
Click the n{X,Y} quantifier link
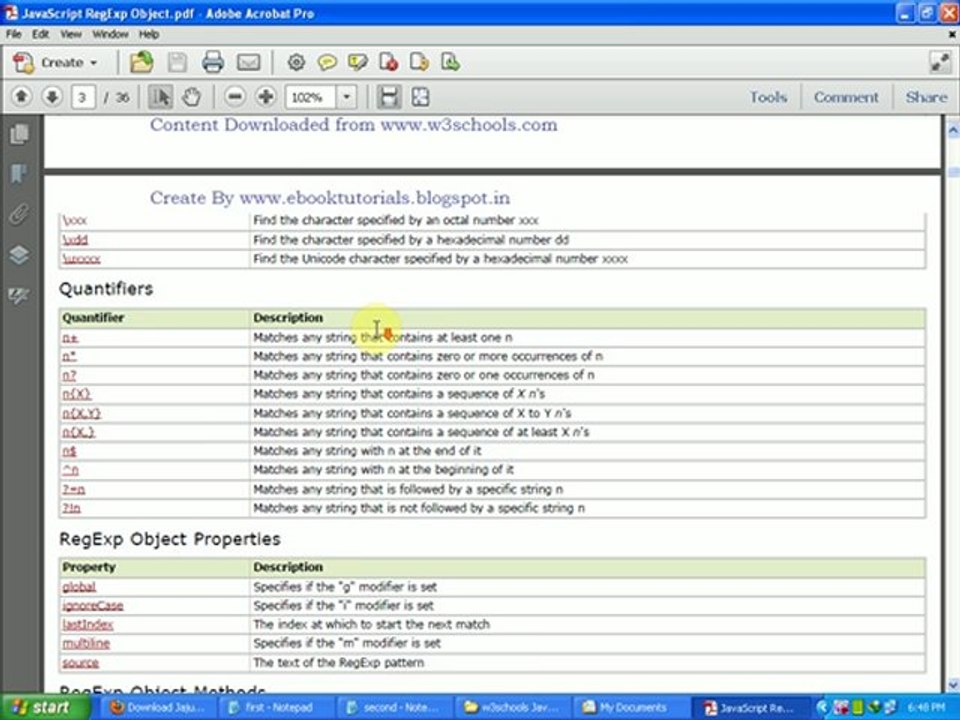click(81, 413)
